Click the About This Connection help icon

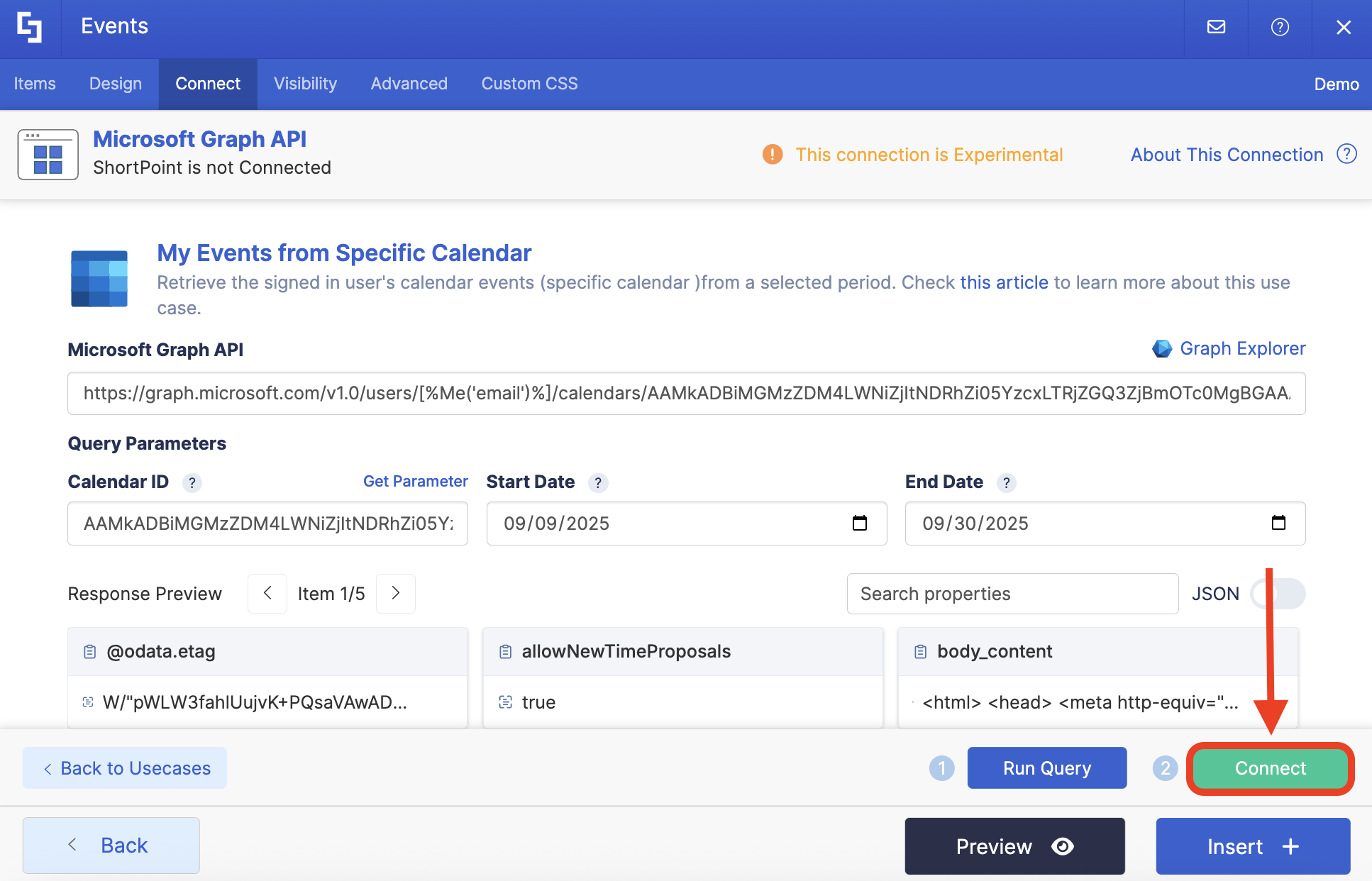(x=1346, y=154)
